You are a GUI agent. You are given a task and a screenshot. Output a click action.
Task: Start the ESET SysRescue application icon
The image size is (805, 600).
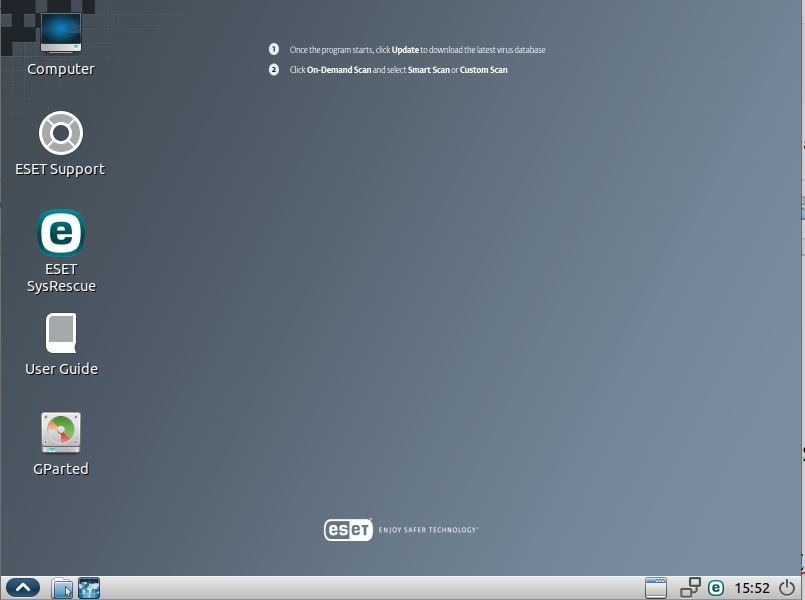click(61, 233)
